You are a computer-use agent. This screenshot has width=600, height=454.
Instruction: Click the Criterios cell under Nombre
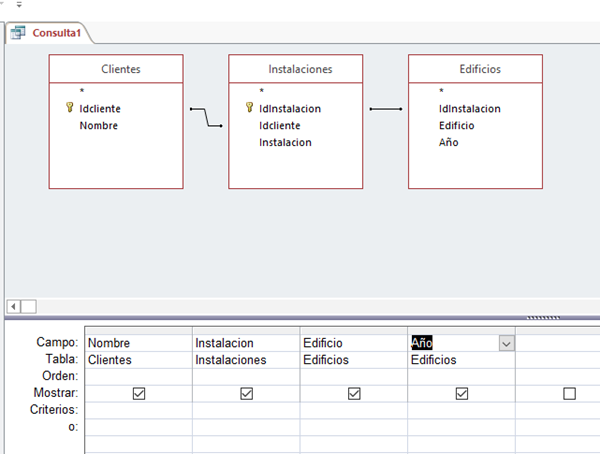139,410
